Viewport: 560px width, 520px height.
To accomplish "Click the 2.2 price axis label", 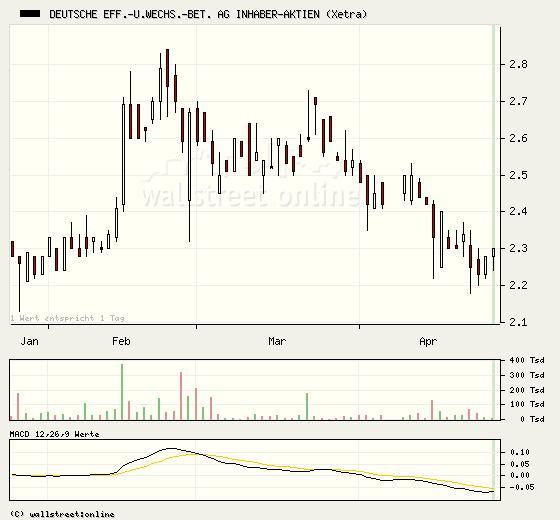I will [x=519, y=285].
